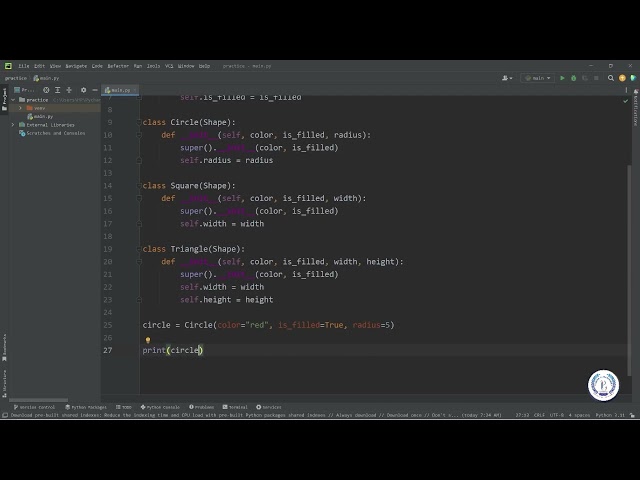
Task: Open the Tools menu
Action: pyautogui.click(x=153, y=66)
